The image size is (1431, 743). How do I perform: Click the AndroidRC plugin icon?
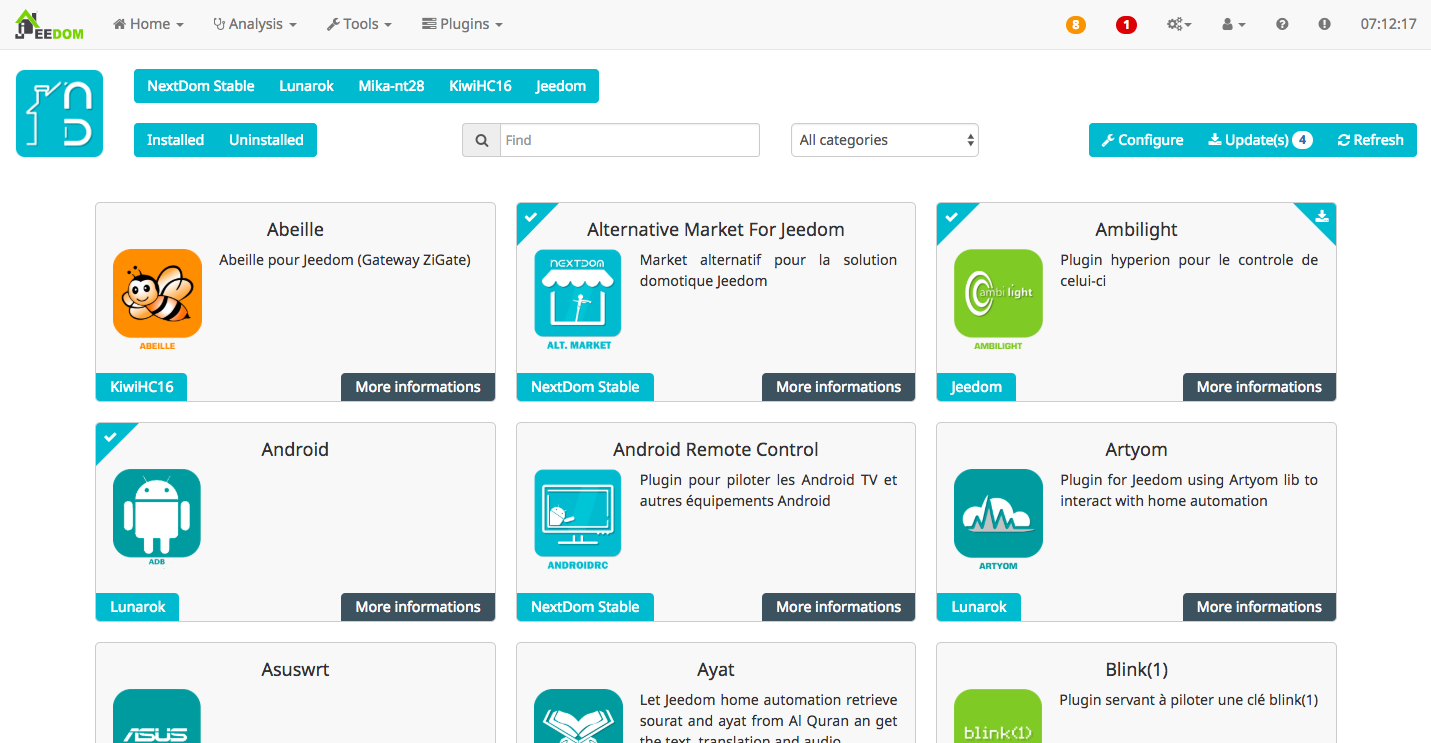[x=578, y=513]
